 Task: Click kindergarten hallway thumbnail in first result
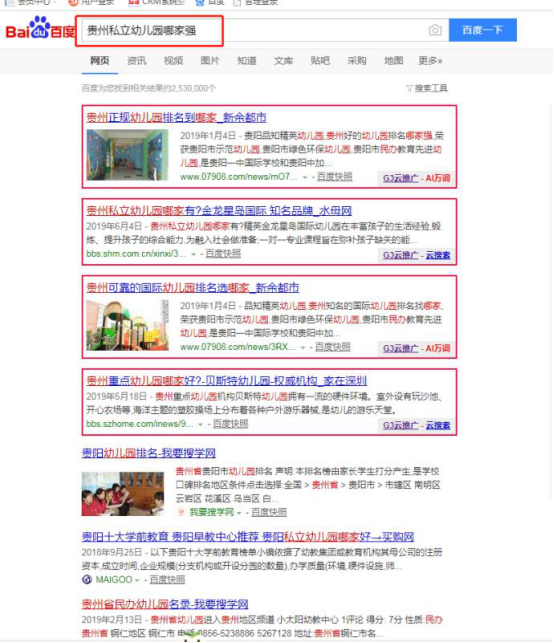point(128,155)
